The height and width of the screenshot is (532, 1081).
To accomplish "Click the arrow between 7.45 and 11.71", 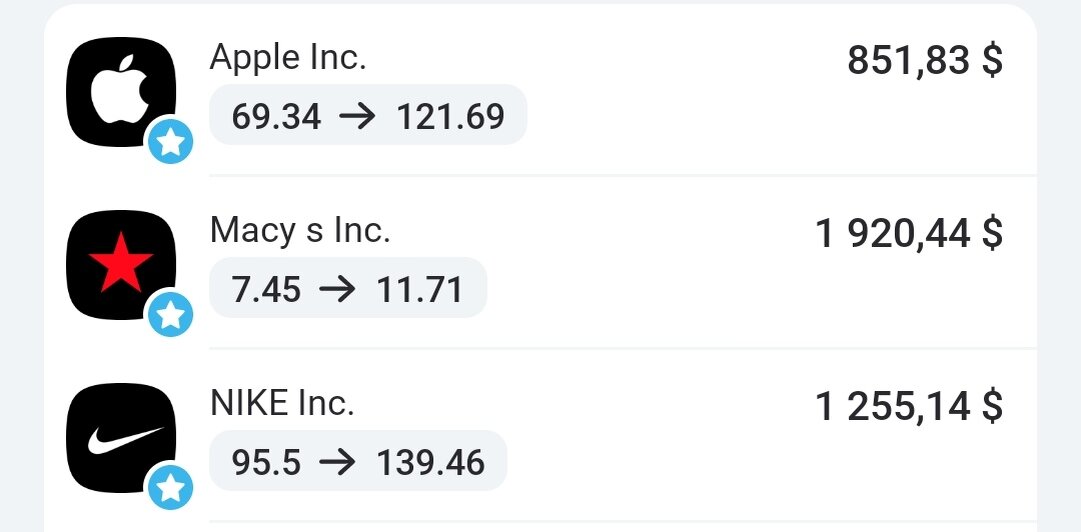I will [x=338, y=289].
